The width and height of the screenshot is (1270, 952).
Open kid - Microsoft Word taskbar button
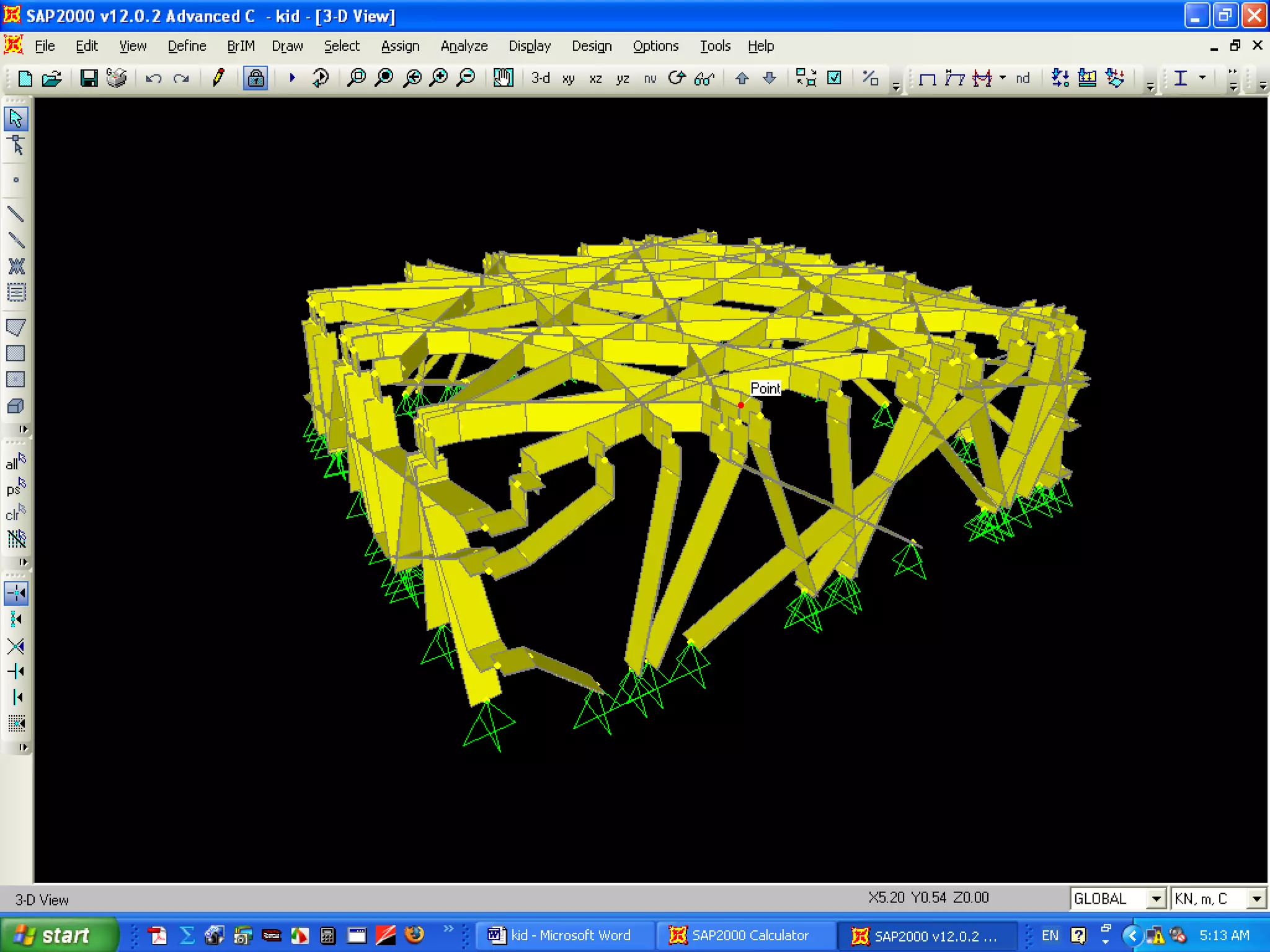[x=561, y=935]
